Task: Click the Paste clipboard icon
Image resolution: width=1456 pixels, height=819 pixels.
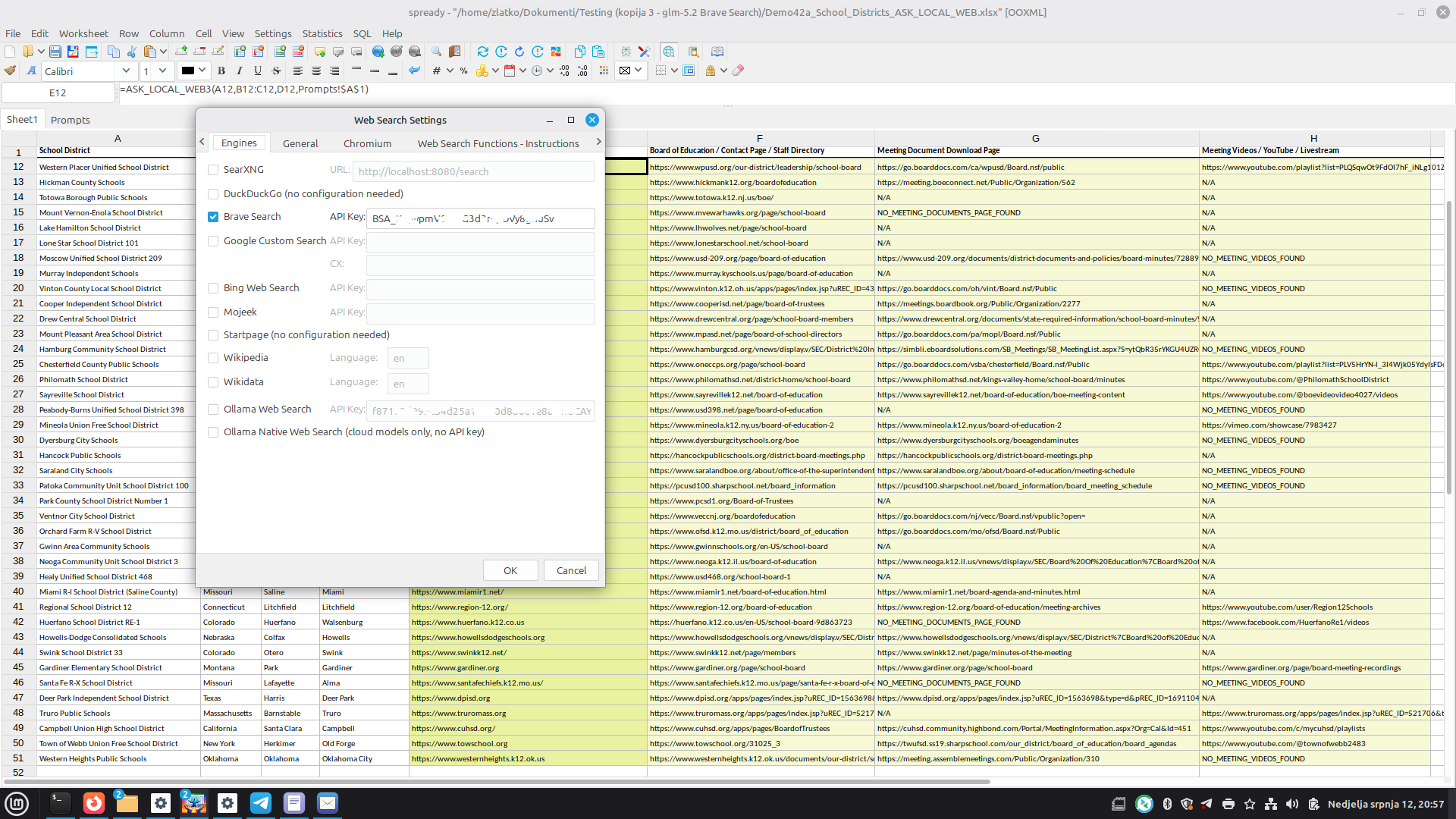Action: pos(150,52)
